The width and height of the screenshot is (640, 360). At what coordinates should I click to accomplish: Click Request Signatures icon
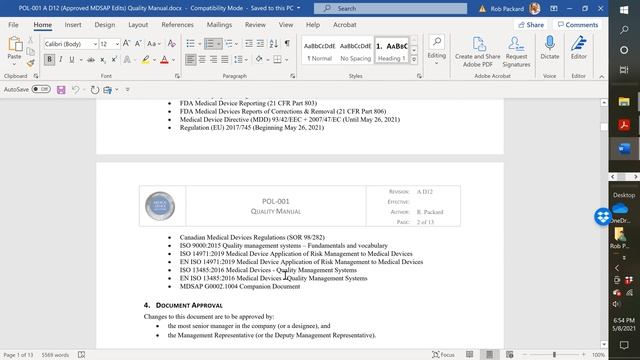516,51
